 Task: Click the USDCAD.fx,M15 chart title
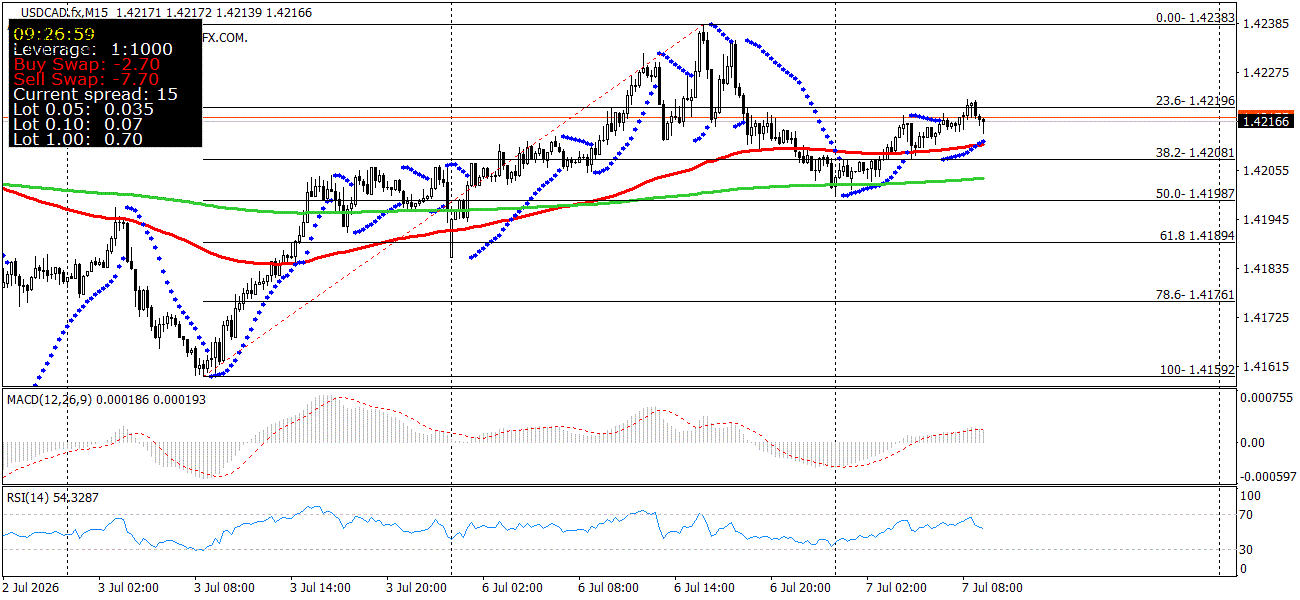coord(65,13)
